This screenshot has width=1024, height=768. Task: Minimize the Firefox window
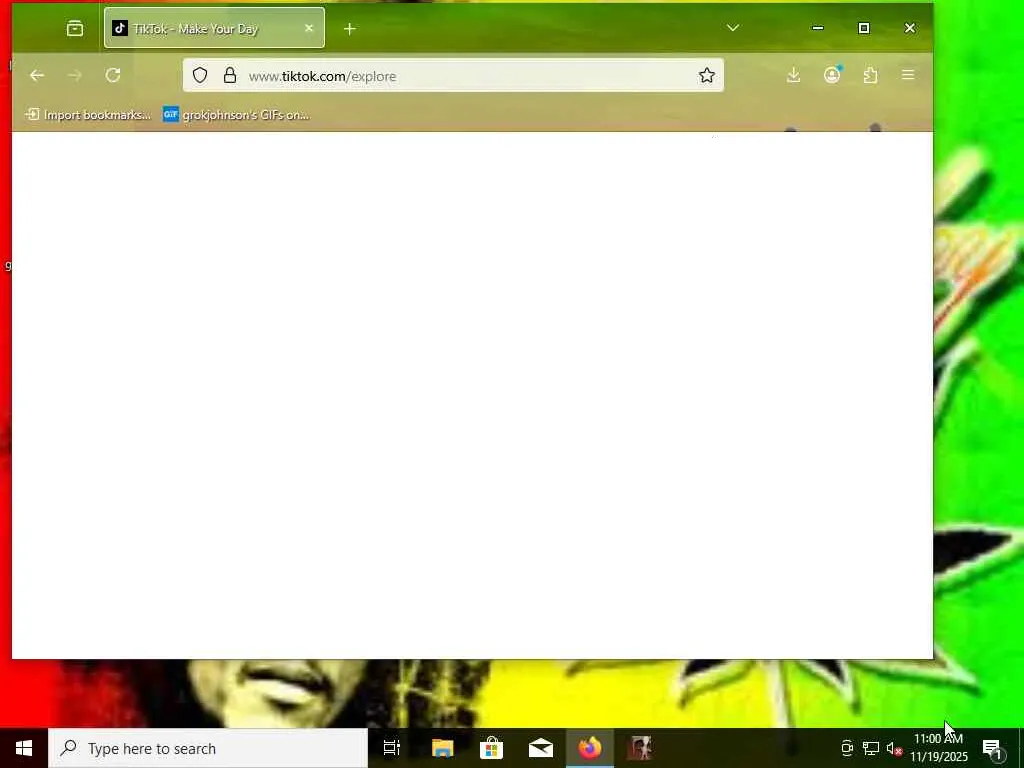click(x=818, y=28)
